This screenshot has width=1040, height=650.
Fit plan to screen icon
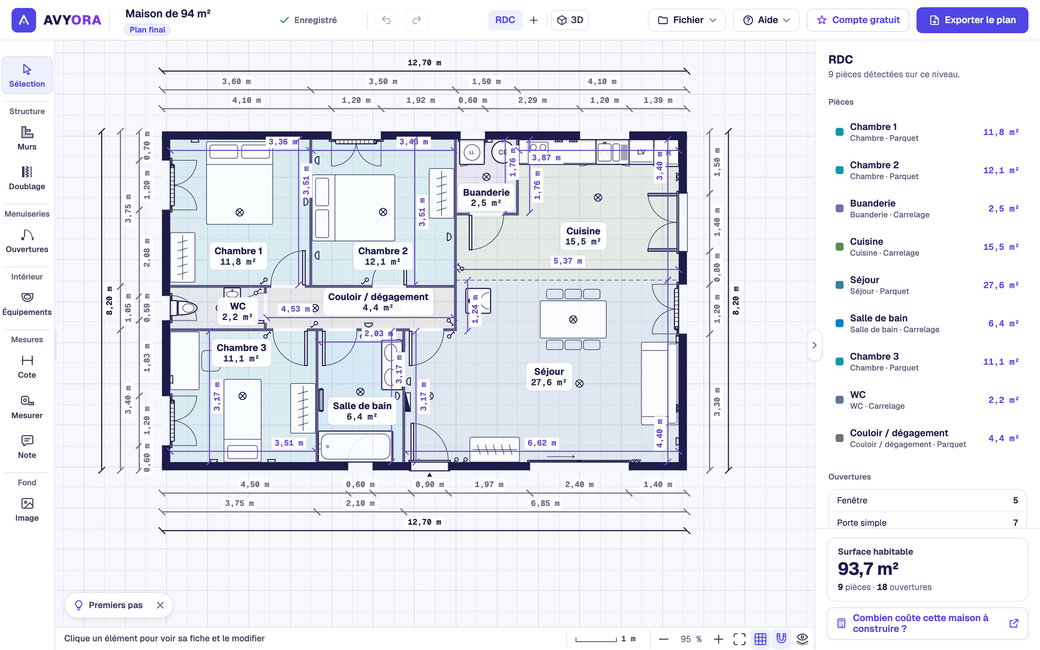tap(740, 639)
